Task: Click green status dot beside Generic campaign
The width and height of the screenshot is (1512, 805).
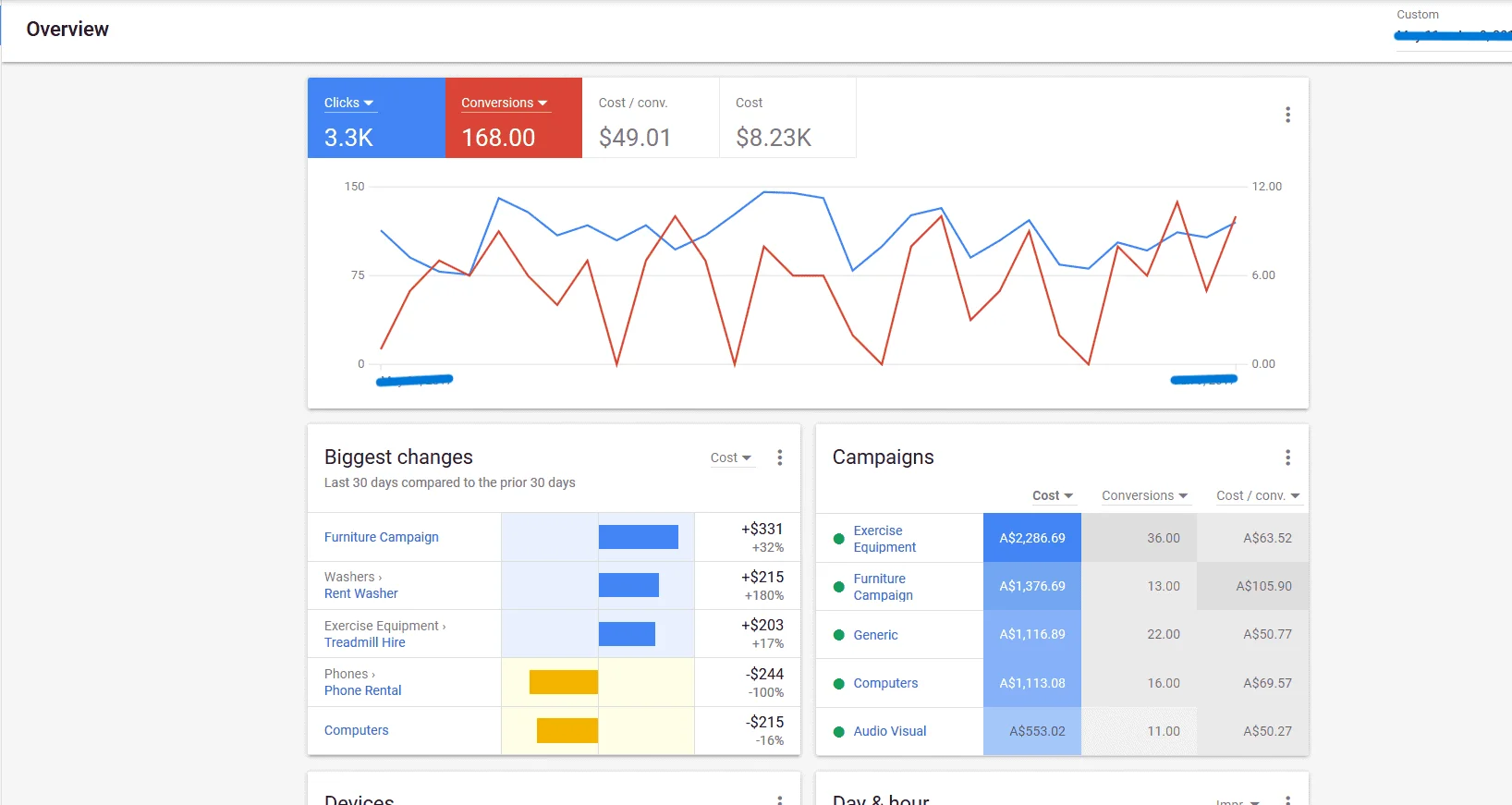Action: [x=839, y=635]
